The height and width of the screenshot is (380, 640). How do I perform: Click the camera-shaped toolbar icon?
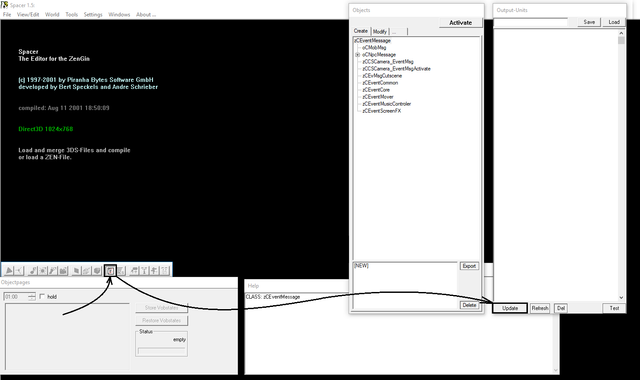tap(63, 270)
